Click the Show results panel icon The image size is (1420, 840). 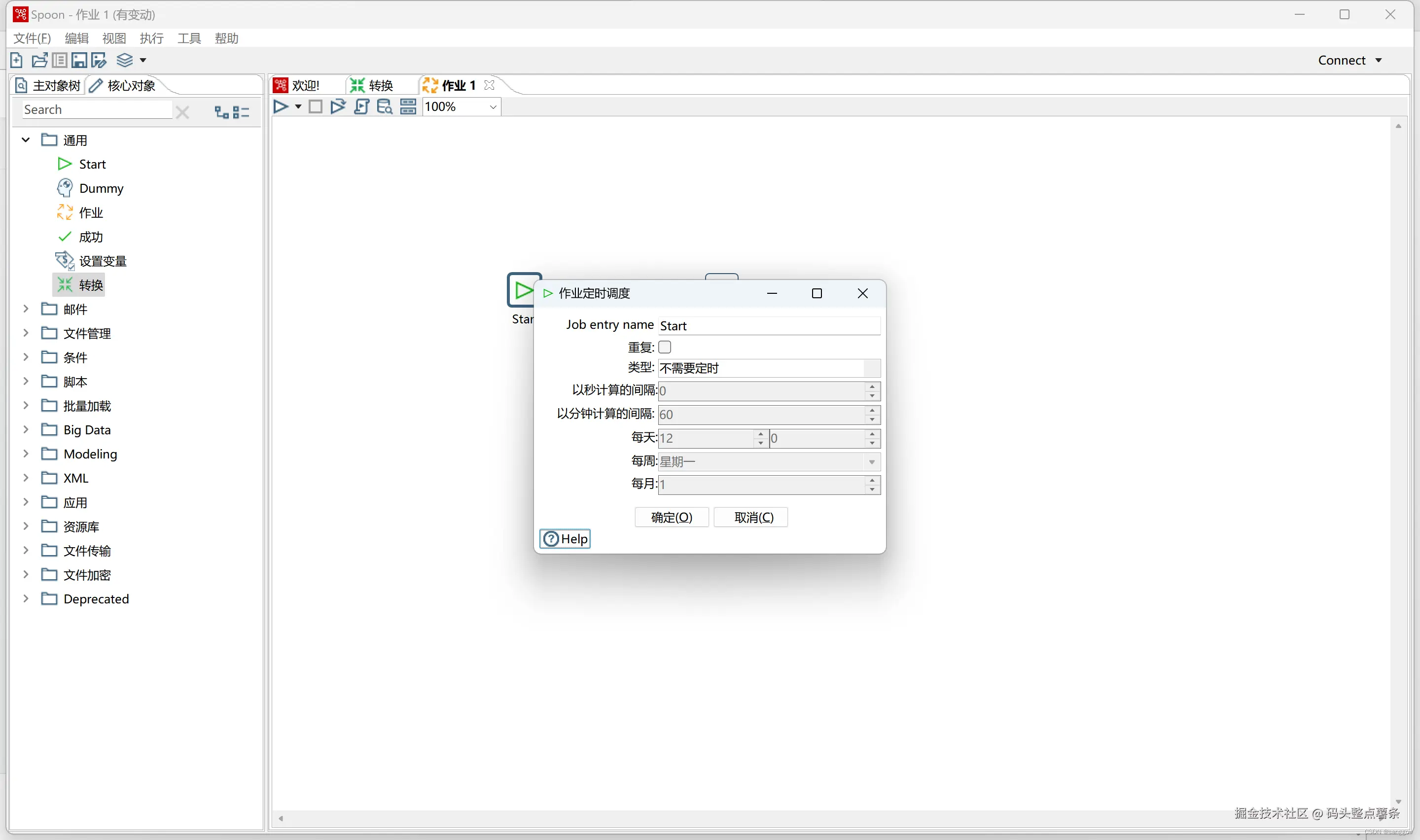[x=408, y=106]
